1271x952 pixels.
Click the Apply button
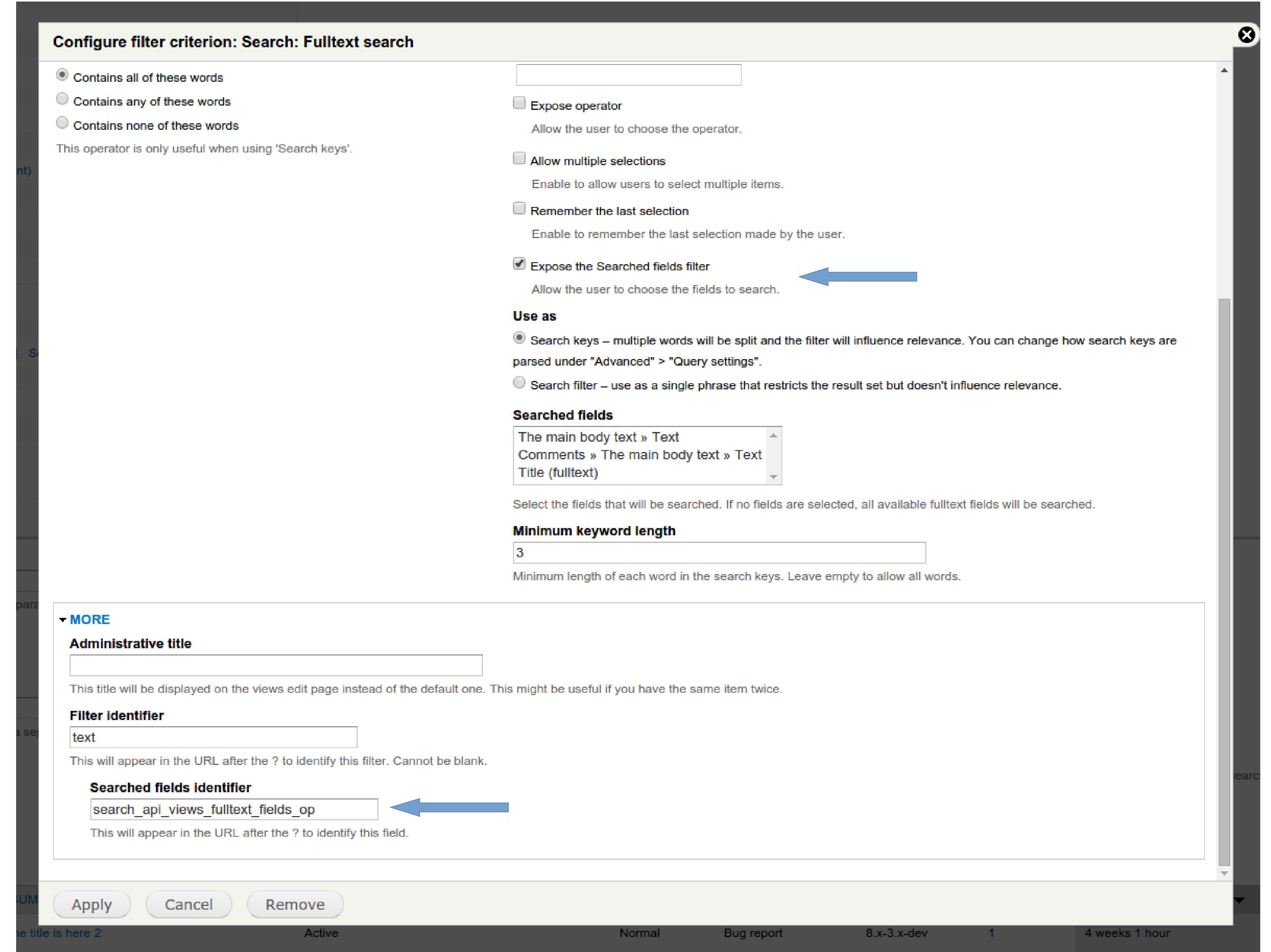click(91, 904)
